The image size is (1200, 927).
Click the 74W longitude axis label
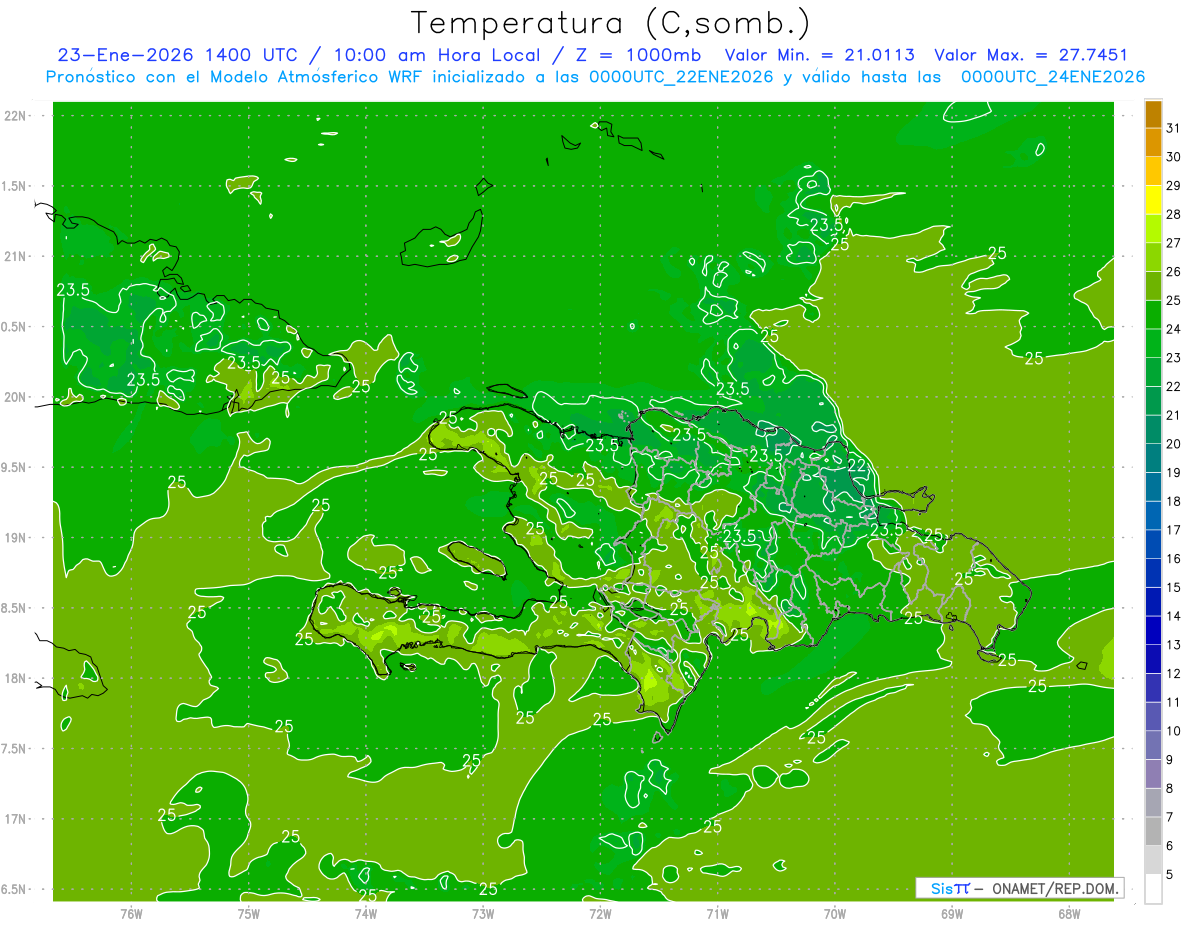[x=366, y=913]
